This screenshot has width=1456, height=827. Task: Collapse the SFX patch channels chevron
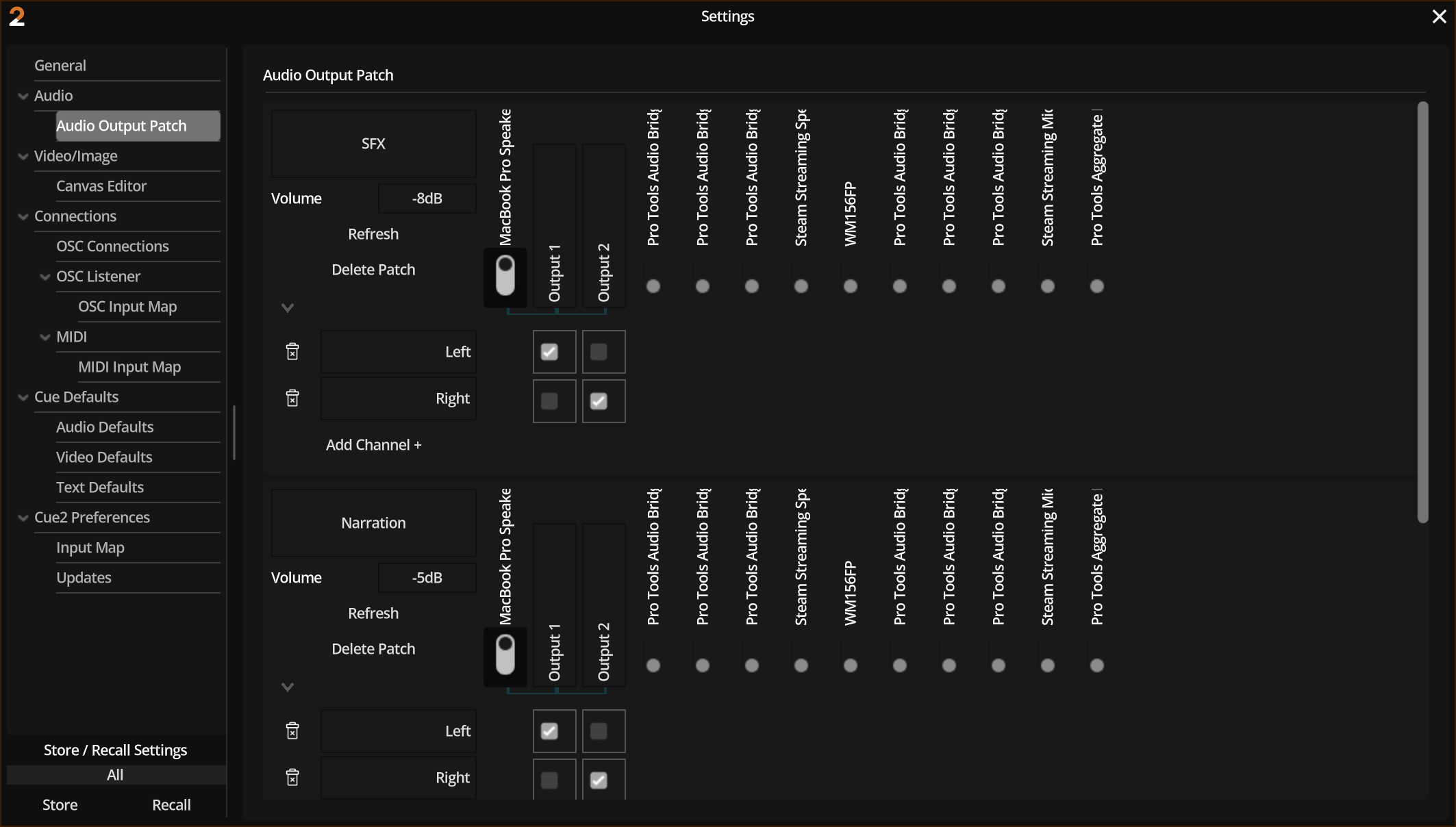288,308
